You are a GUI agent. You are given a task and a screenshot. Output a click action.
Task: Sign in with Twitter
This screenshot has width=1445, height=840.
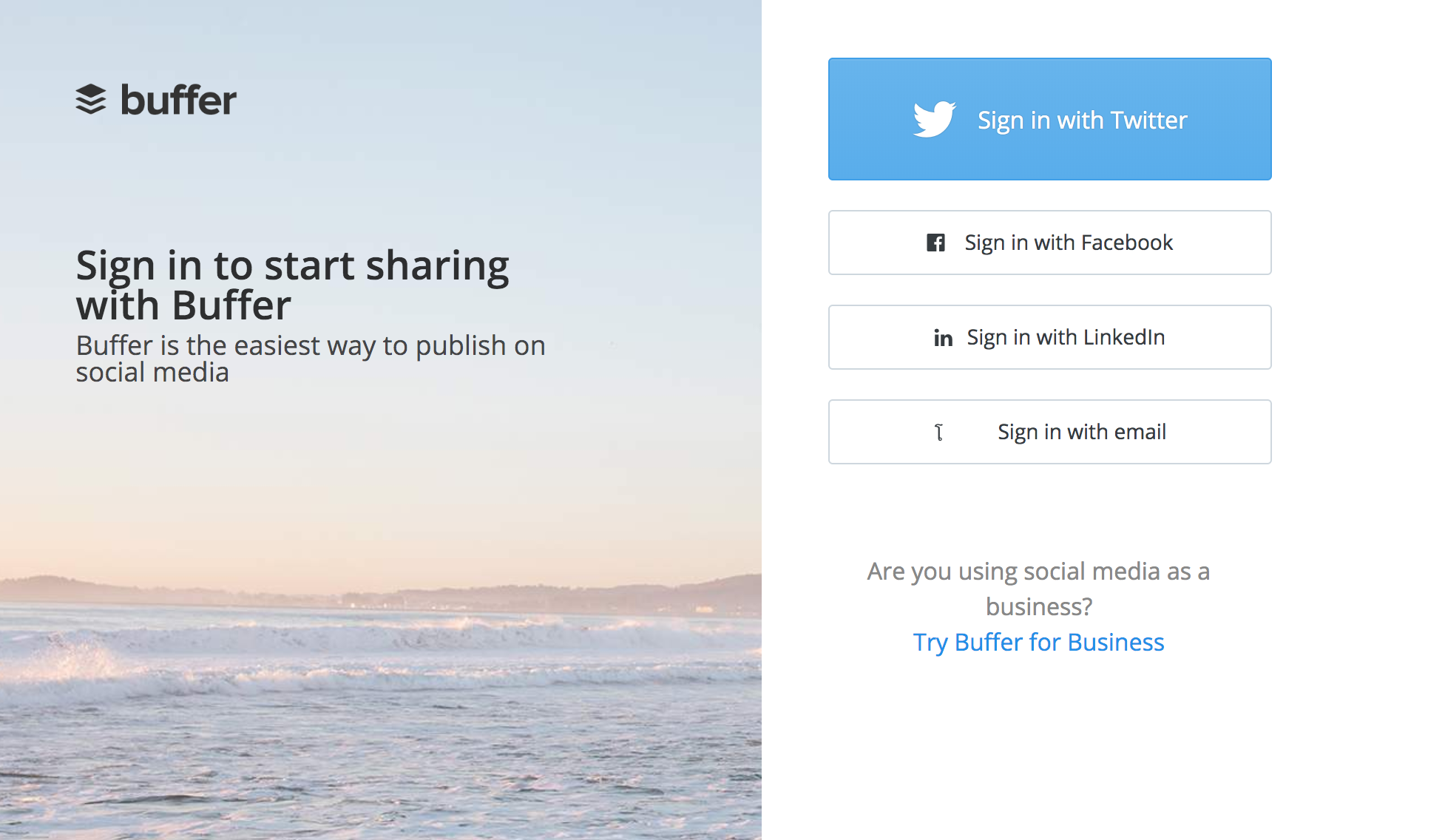(x=1049, y=119)
